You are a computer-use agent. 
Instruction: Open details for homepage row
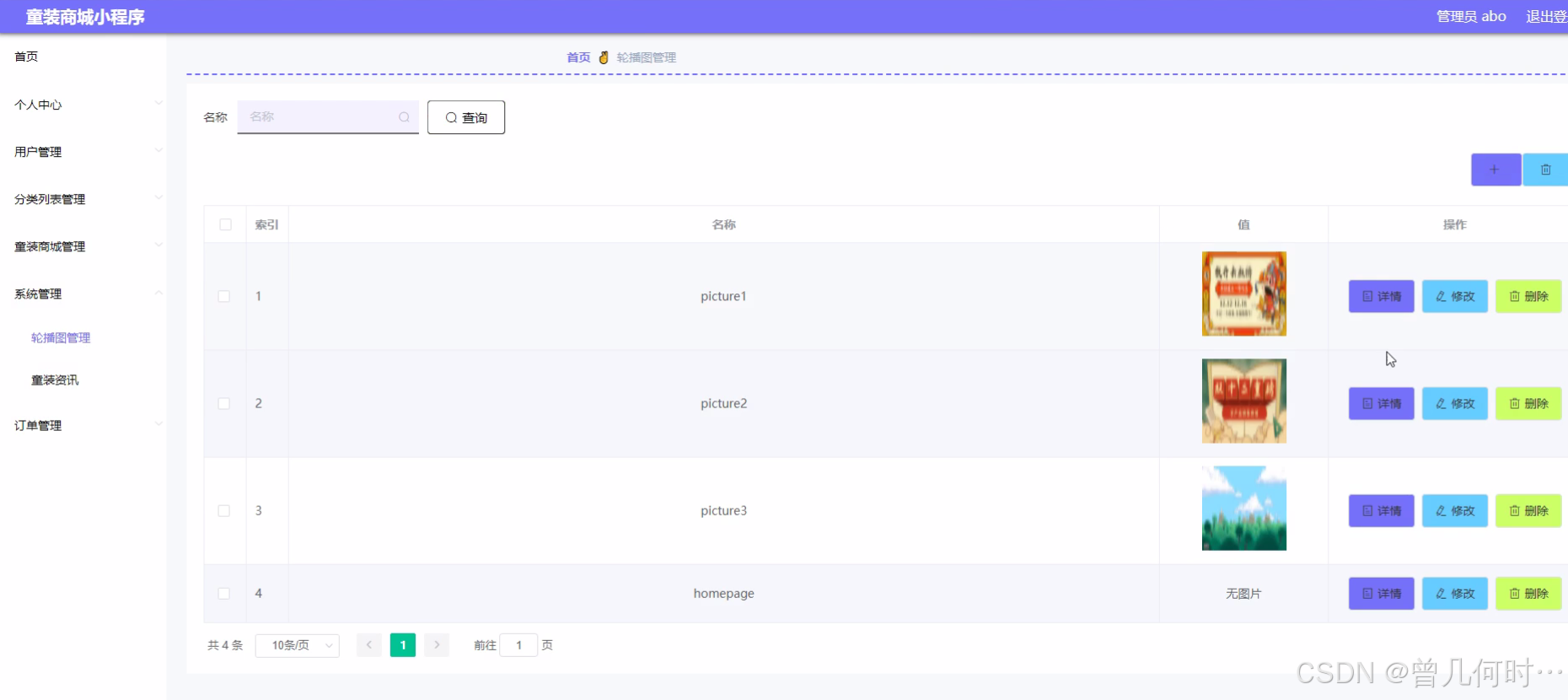[1381, 593]
